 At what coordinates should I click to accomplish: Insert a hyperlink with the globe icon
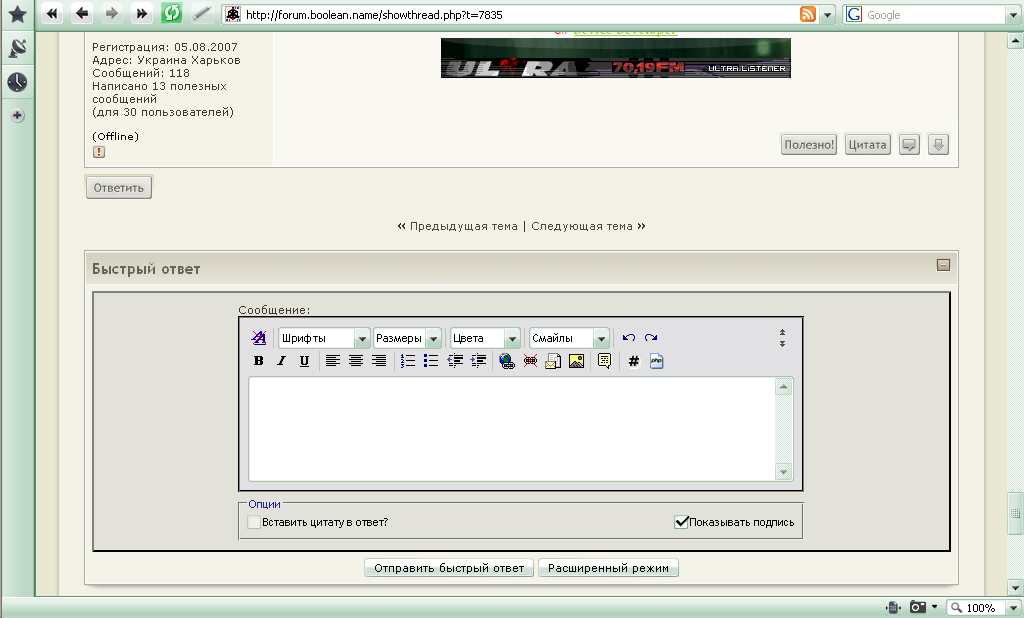pyautogui.click(x=506, y=361)
